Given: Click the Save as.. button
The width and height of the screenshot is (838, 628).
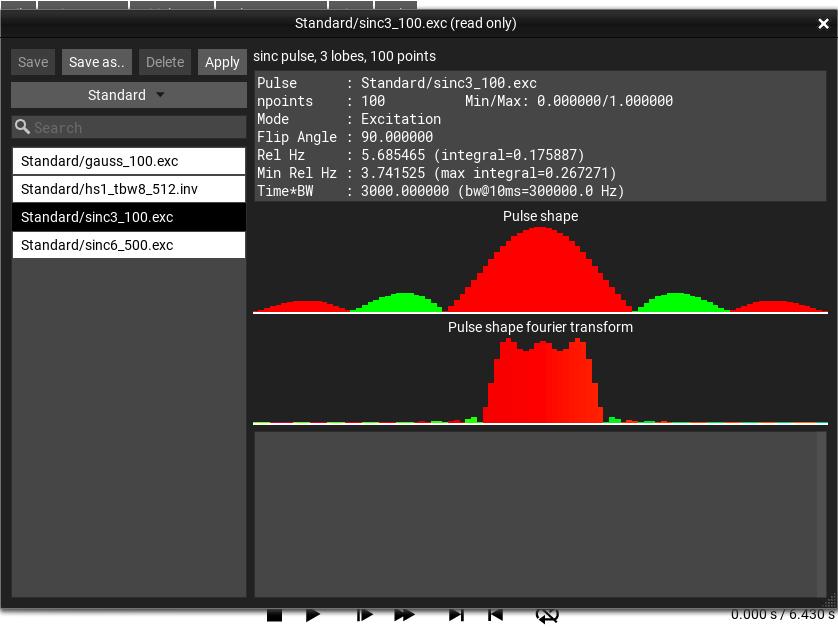Looking at the screenshot, I should point(97,62).
